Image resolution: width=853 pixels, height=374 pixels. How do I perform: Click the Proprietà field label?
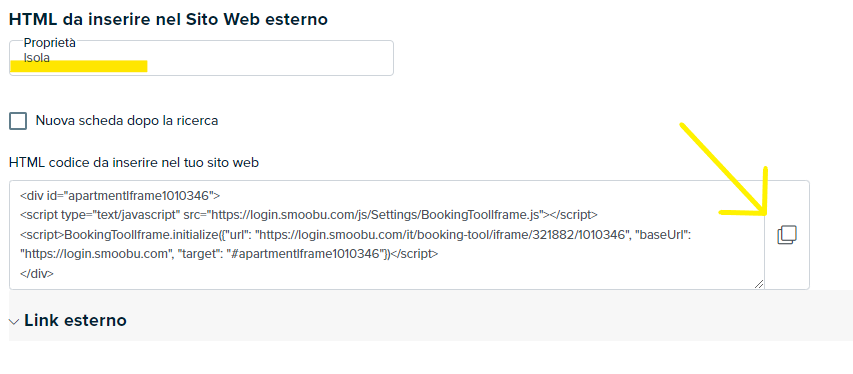click(x=50, y=43)
